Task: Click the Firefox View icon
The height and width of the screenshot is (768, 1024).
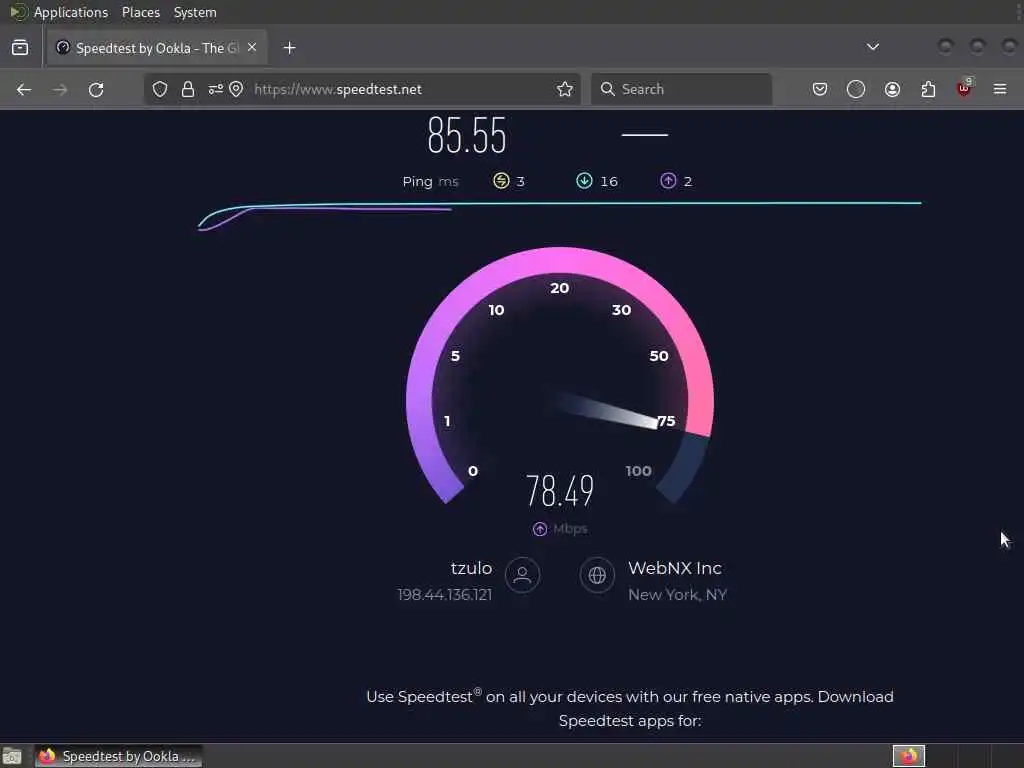Action: 20,48
